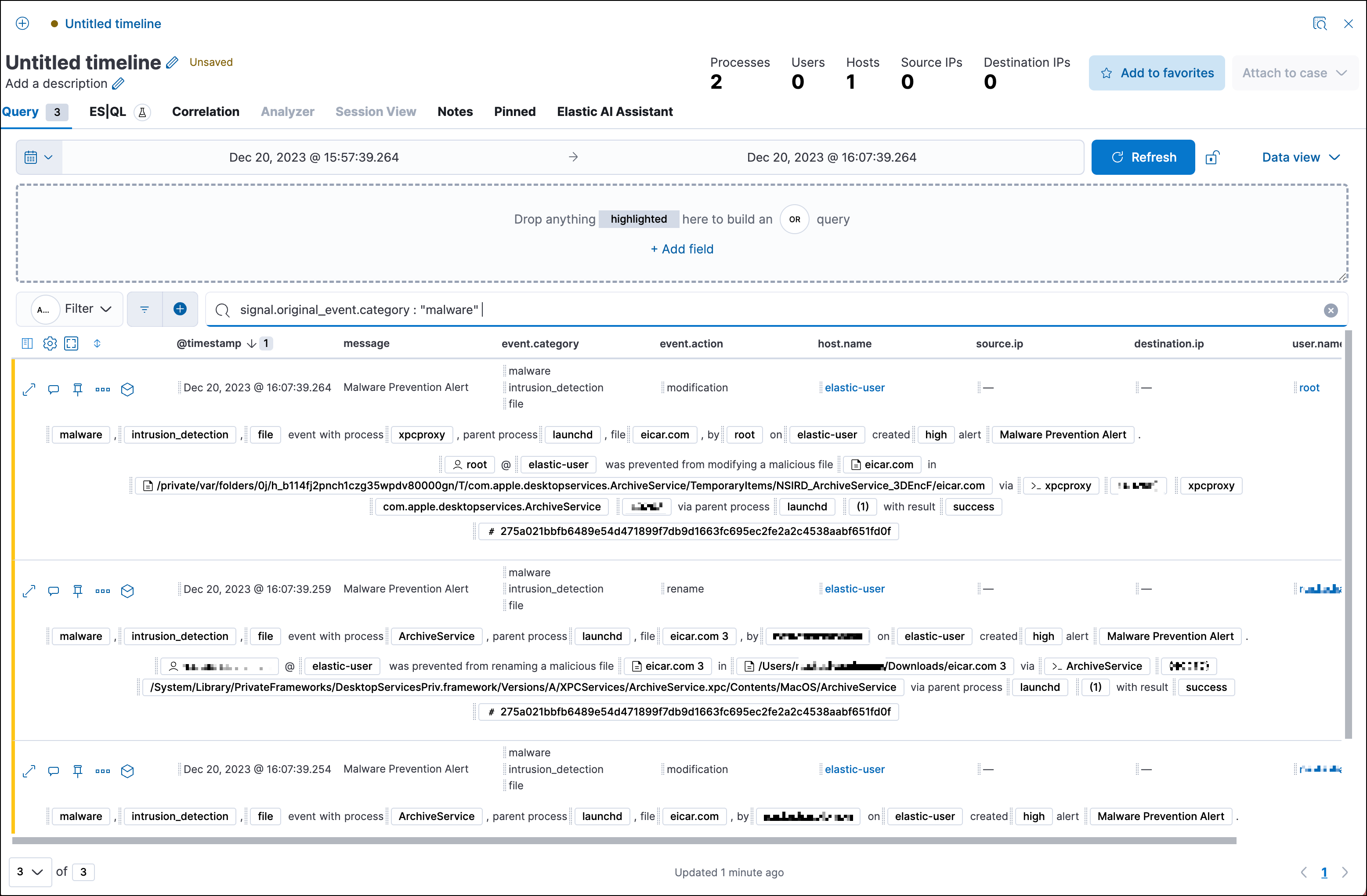Switch to the Correlation tab
Screen dimensions: 1367x896
click(x=206, y=112)
